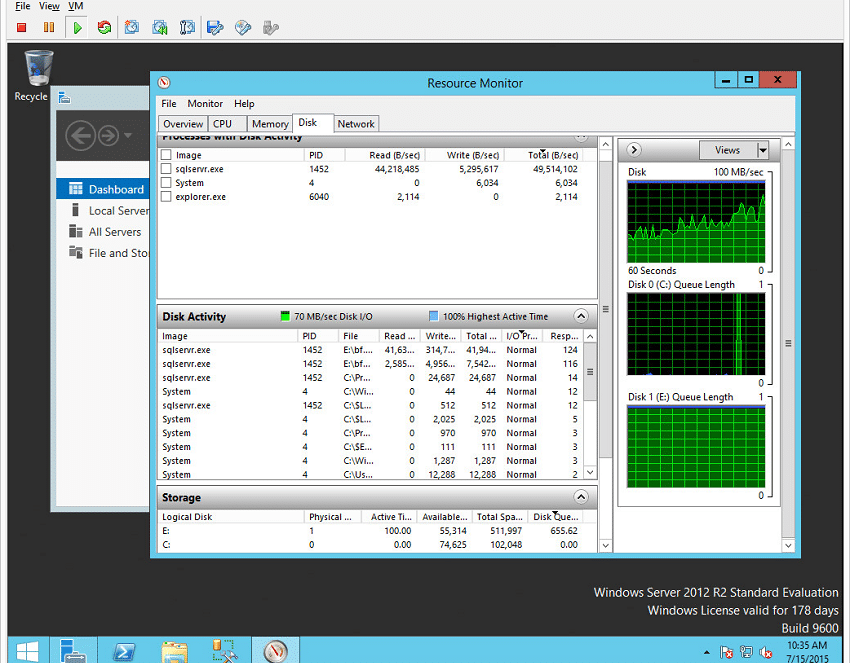850x663 pixels.
Task: Open the View menu in the host menu bar
Action: tap(49, 6)
